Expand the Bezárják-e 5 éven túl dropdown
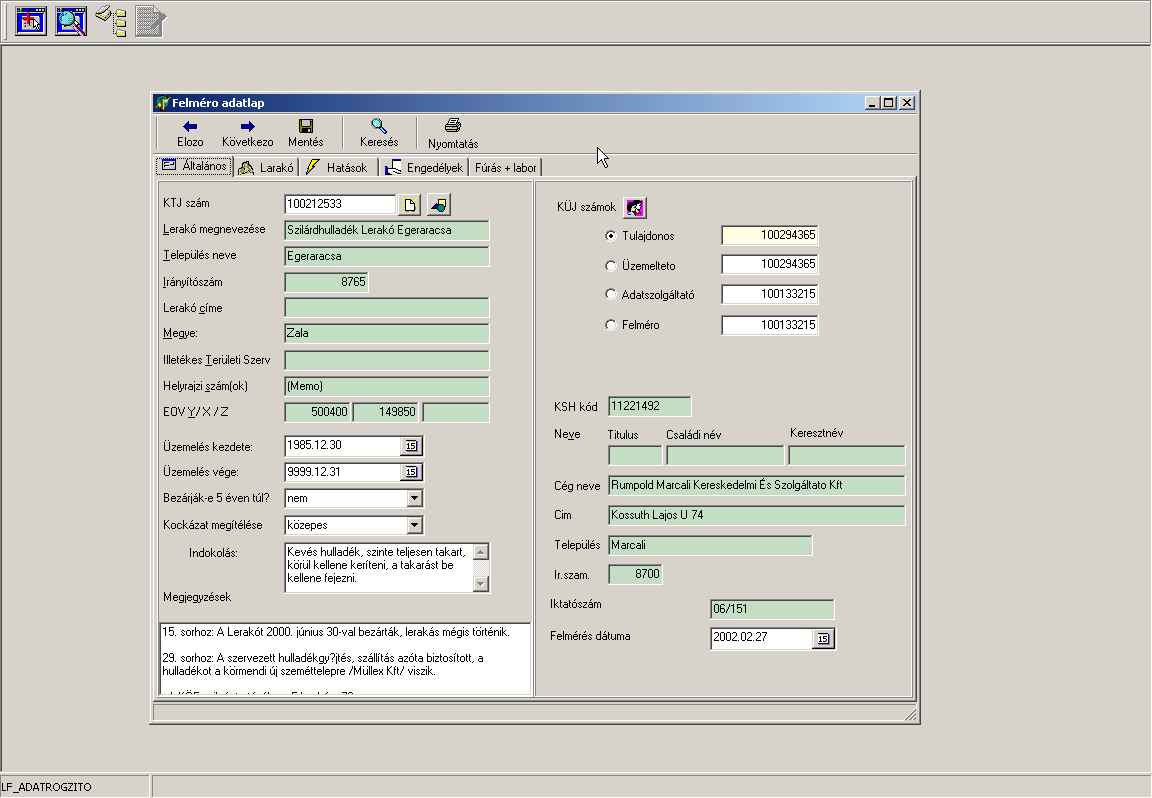 [x=414, y=498]
